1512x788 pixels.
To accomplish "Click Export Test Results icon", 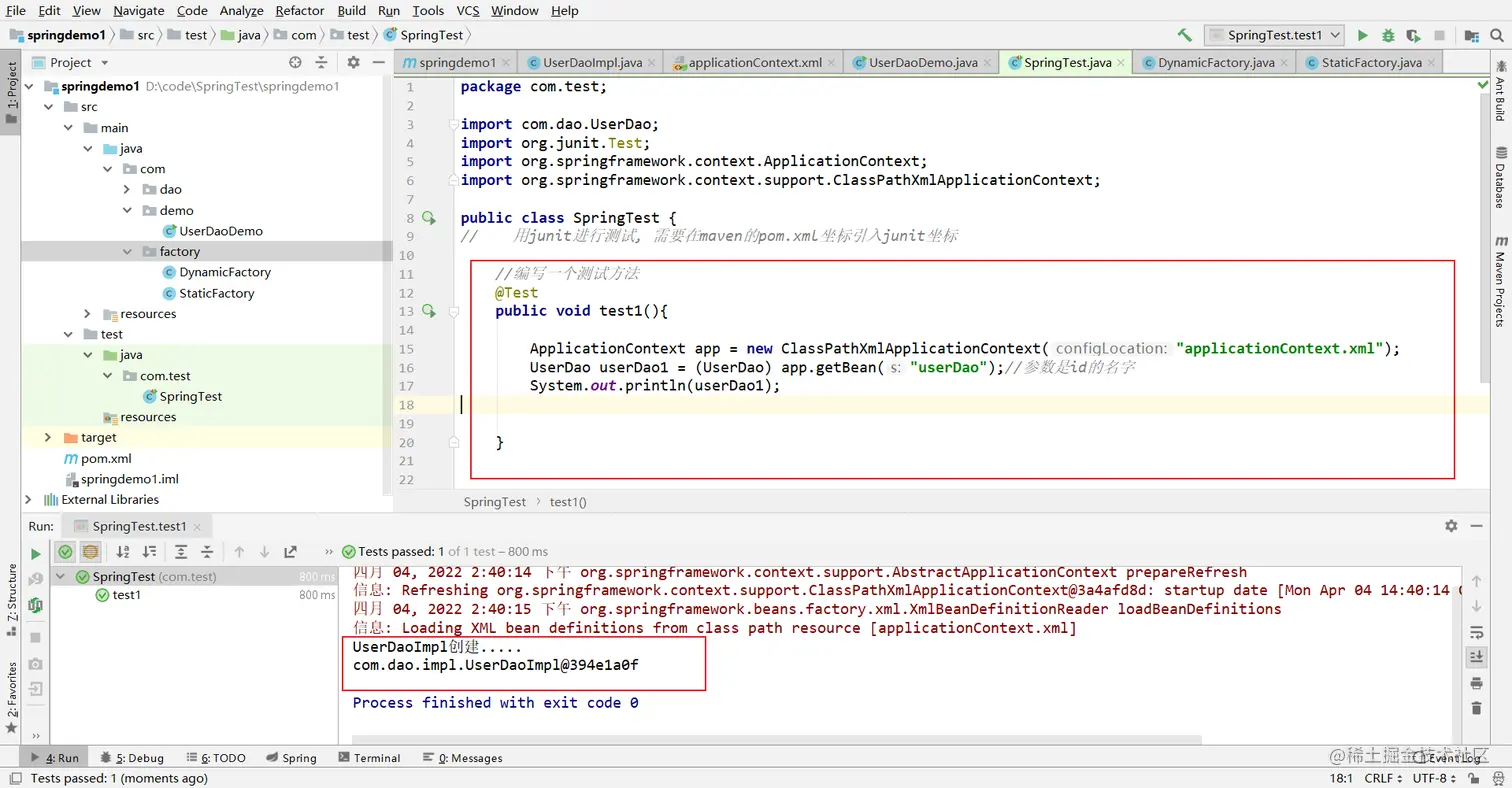I will click(x=291, y=551).
